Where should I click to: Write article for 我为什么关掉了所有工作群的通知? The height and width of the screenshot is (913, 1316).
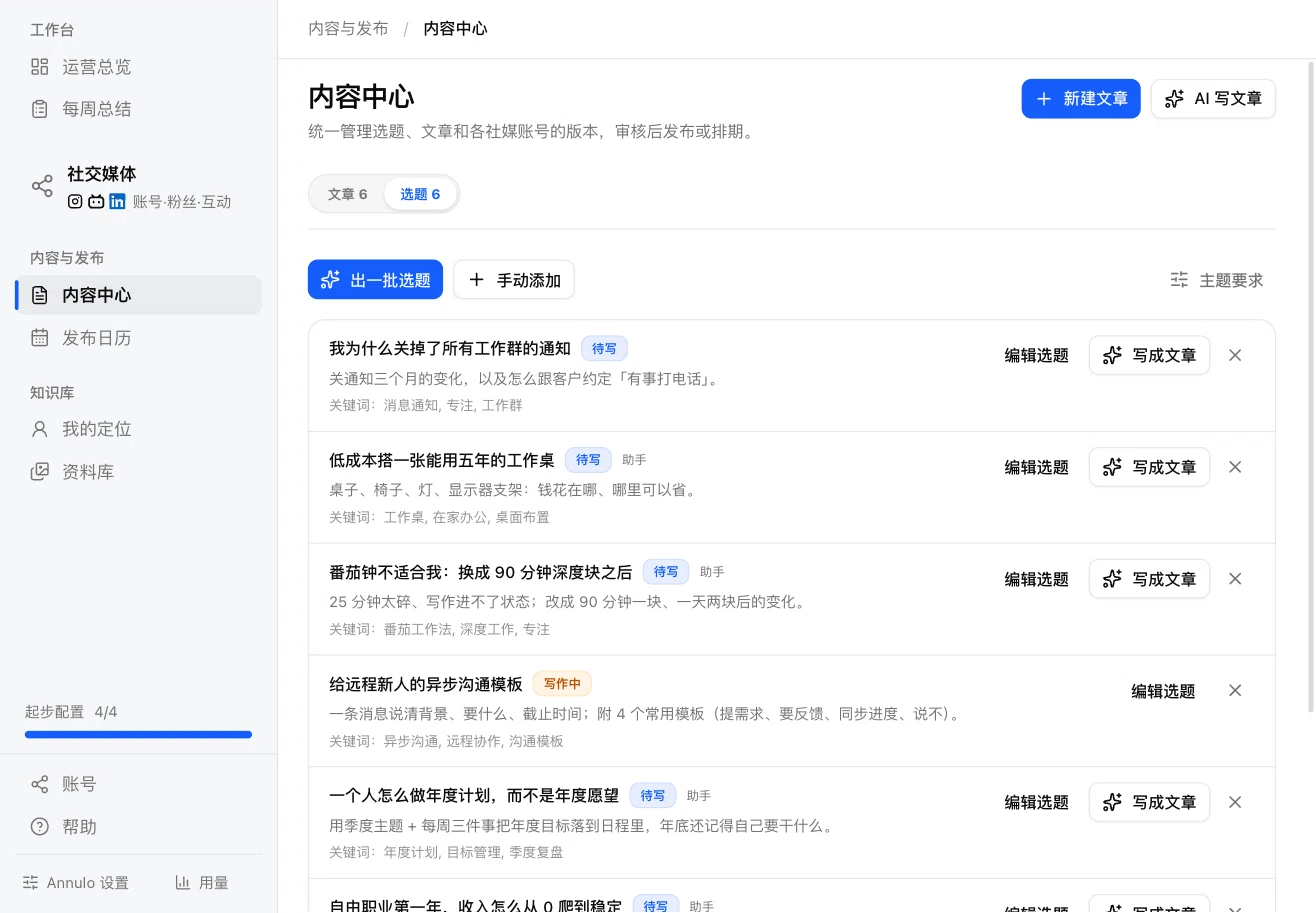[x=1149, y=355]
